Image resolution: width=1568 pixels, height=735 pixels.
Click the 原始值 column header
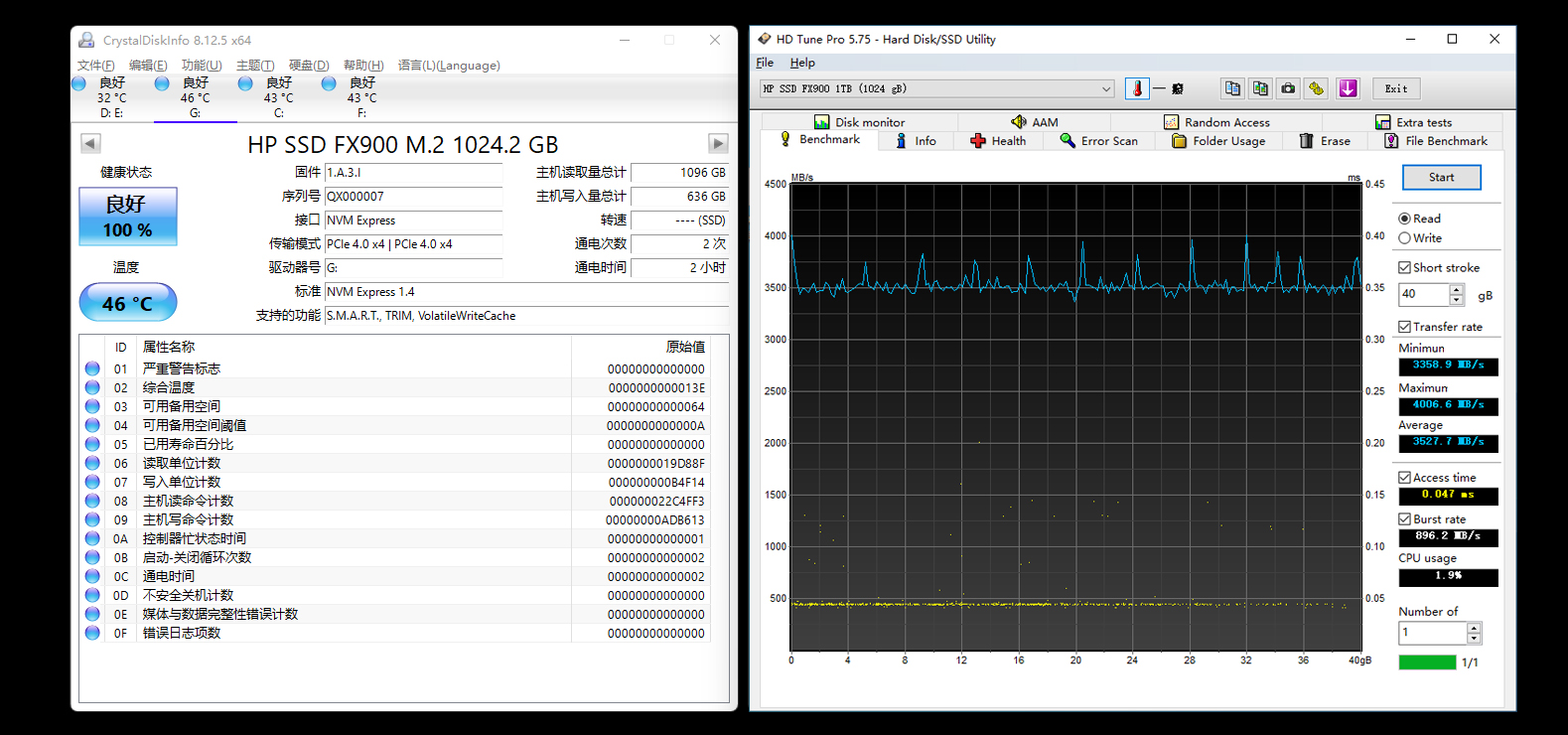pyautogui.click(x=685, y=347)
